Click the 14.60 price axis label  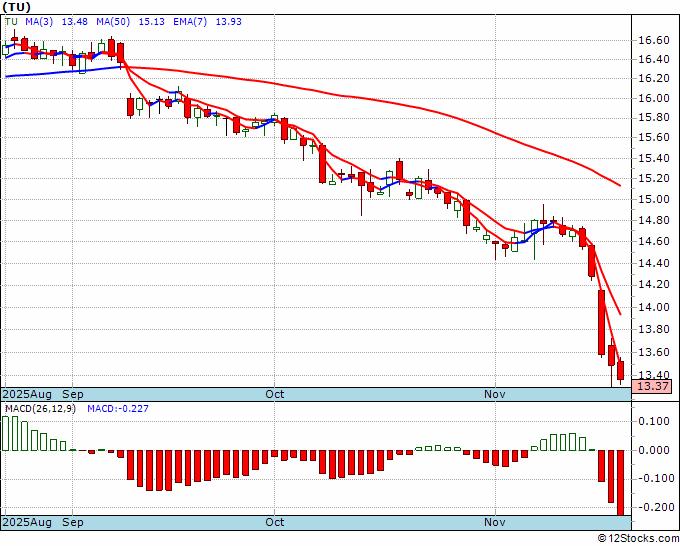click(654, 242)
